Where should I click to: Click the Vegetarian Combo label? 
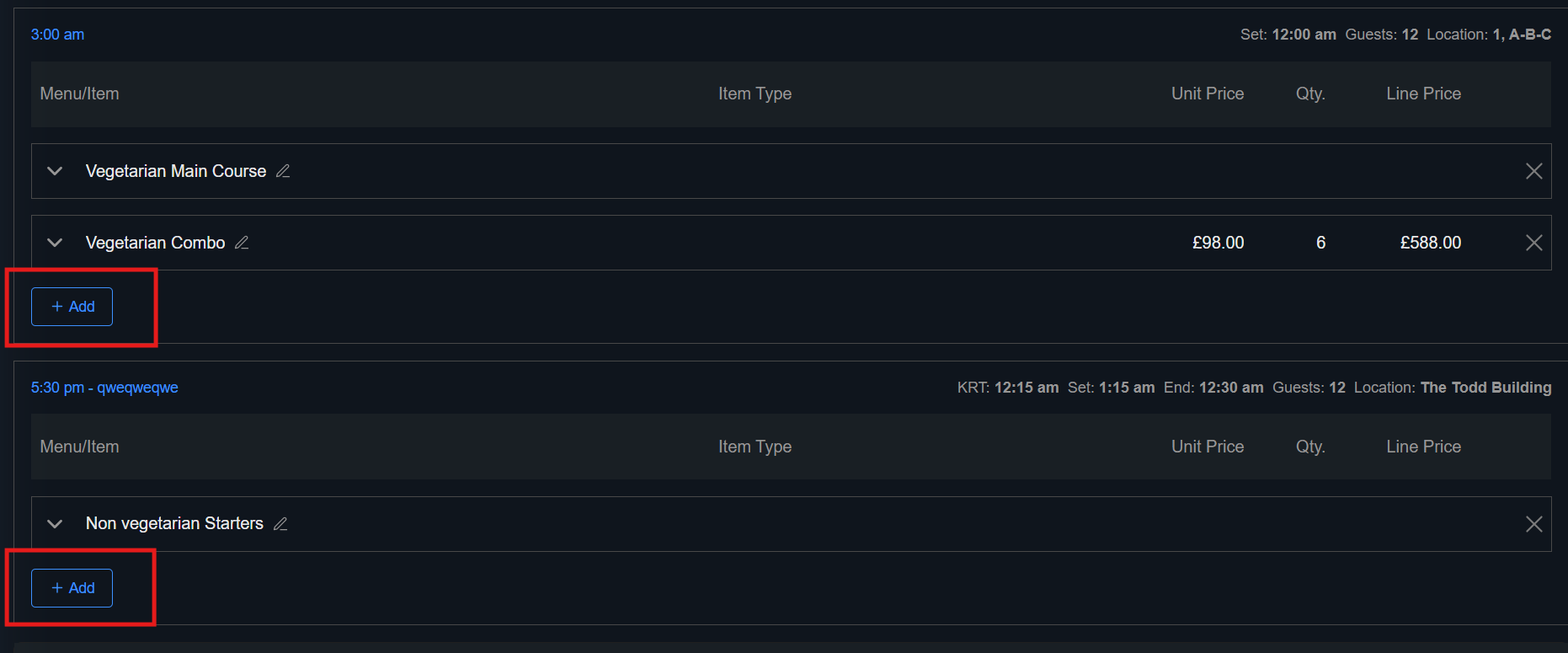tap(156, 243)
